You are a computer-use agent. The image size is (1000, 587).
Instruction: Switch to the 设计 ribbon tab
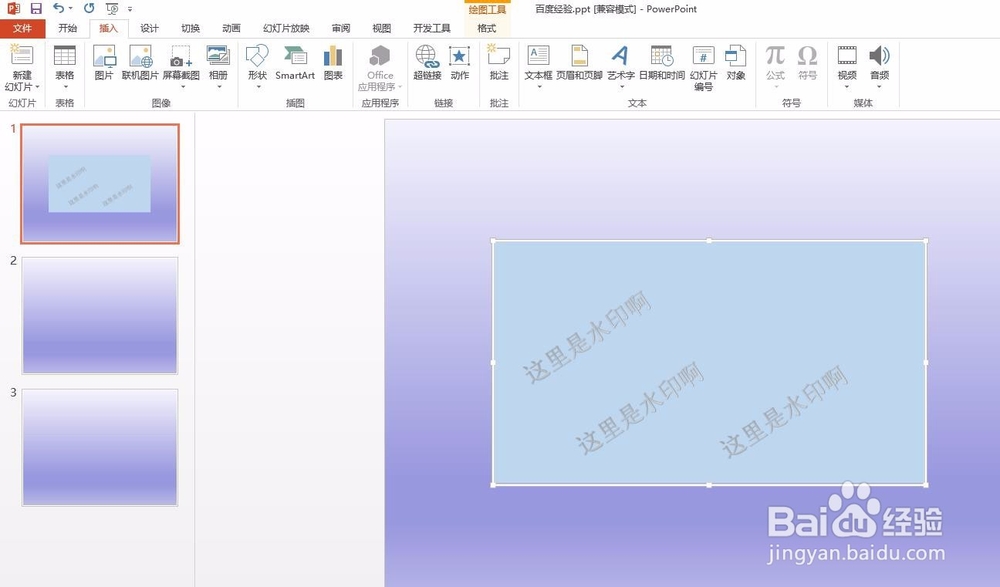pos(149,28)
